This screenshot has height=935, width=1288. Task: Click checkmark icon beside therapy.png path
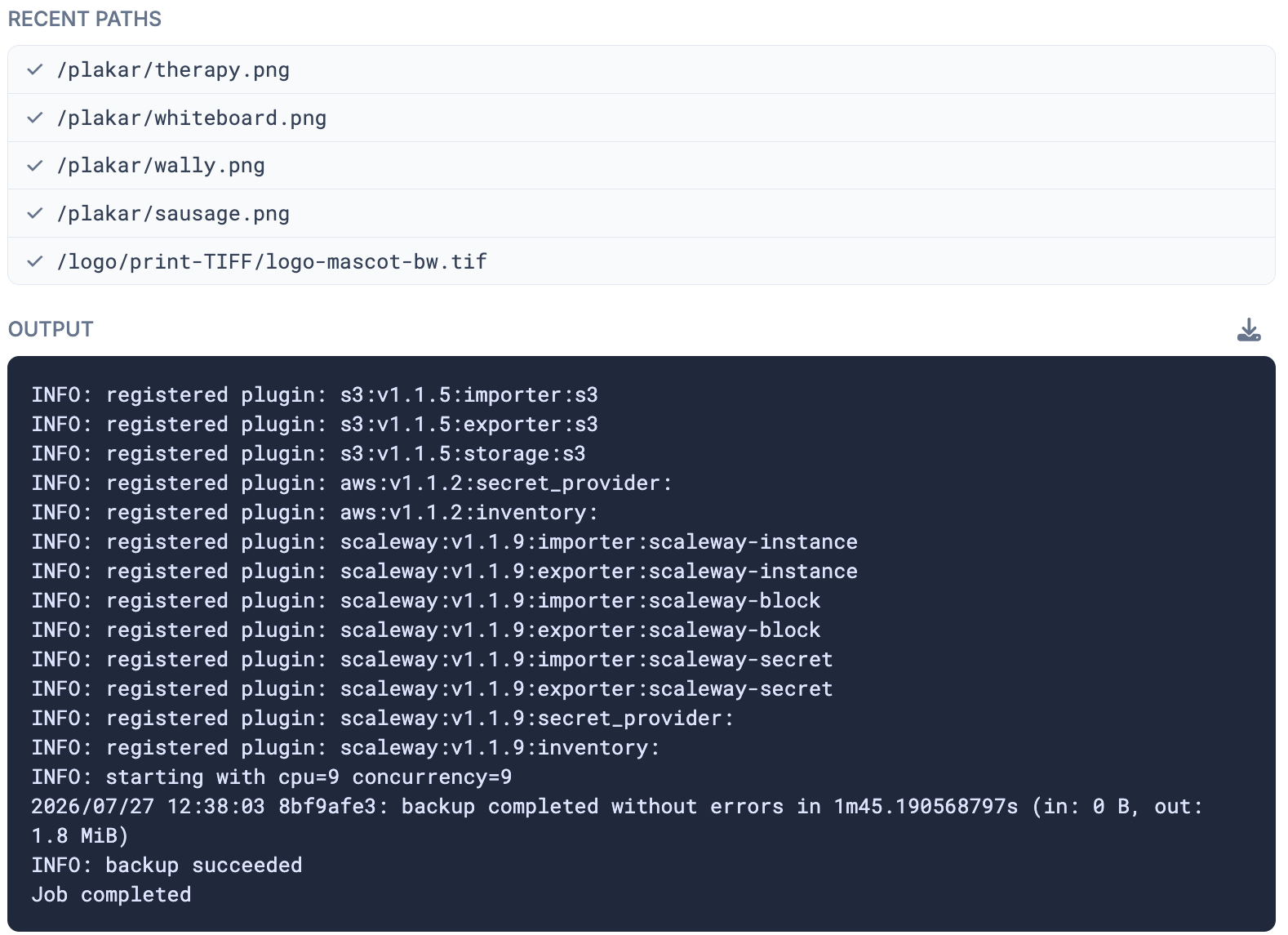point(34,69)
